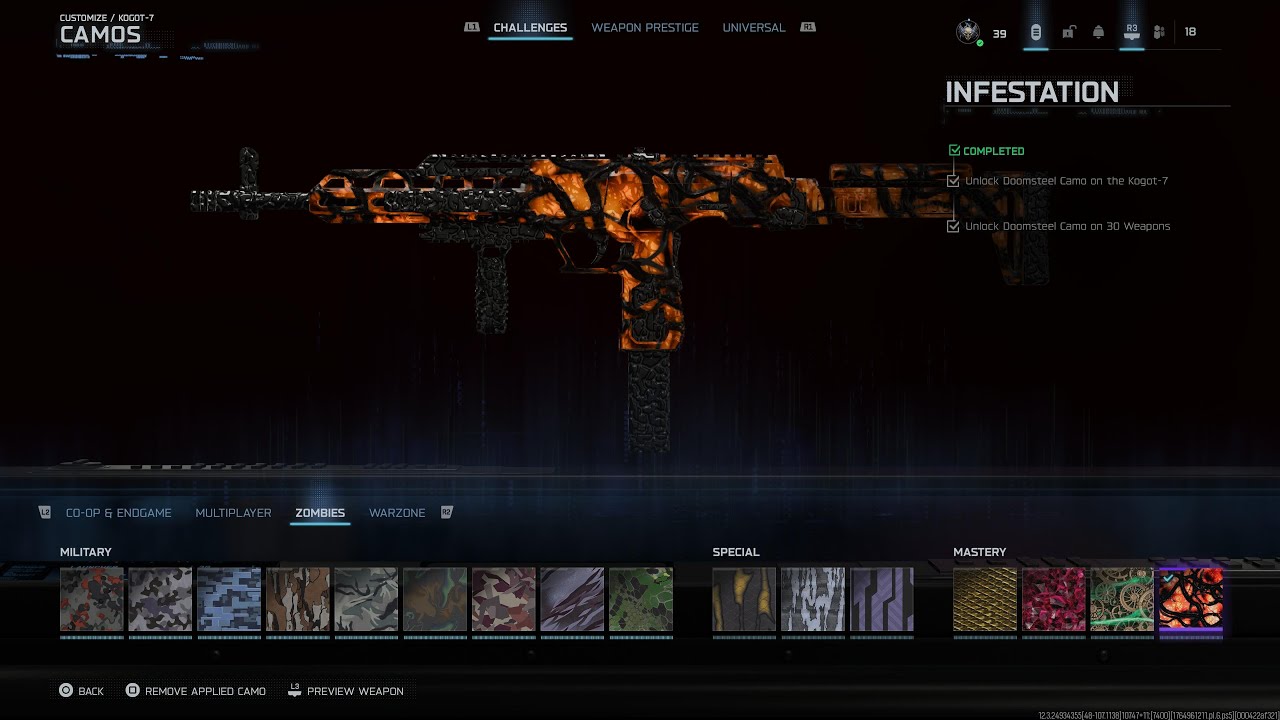Click the open padlock unlock icon
The height and width of the screenshot is (720, 1280).
tap(1068, 32)
